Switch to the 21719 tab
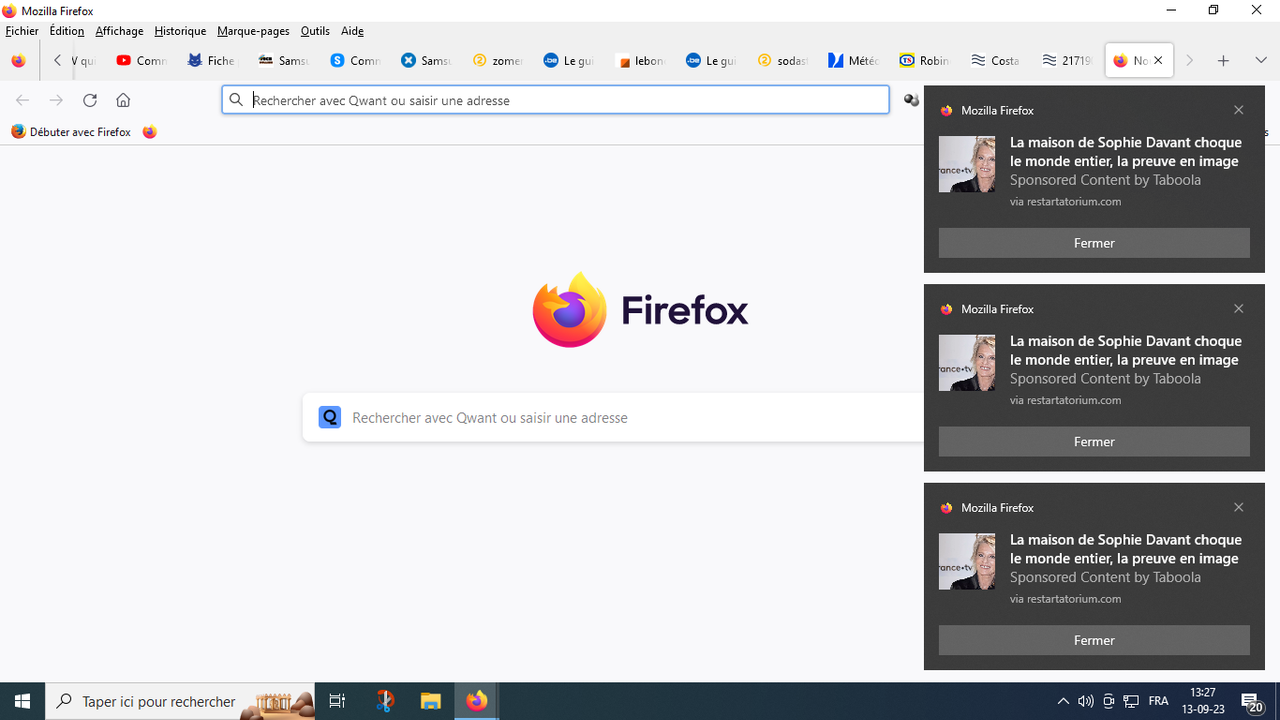This screenshot has width=1280, height=720. tap(1066, 61)
